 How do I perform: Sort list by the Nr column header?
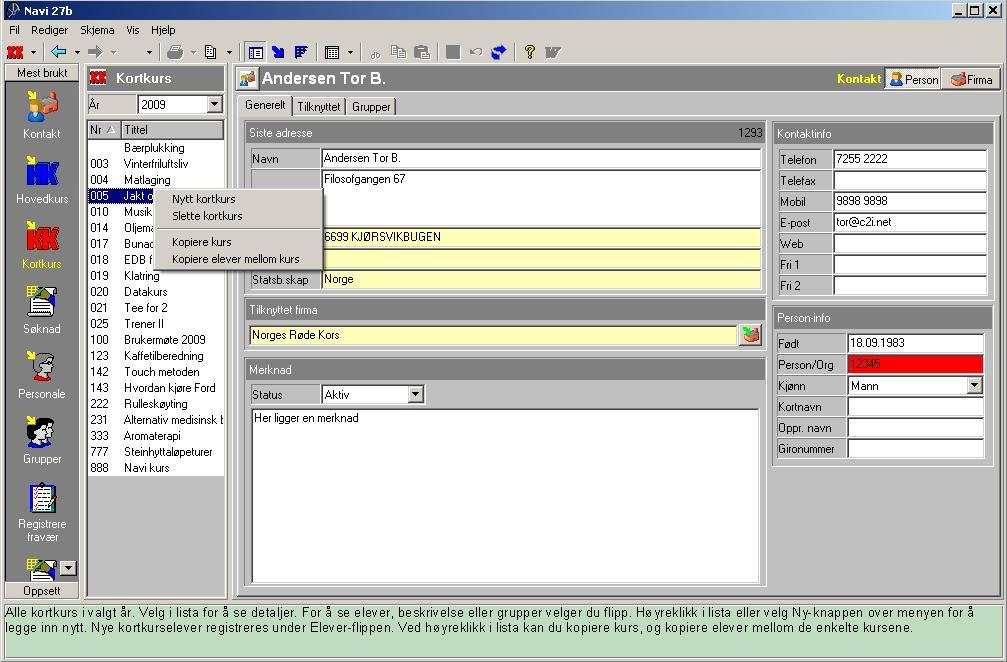(x=103, y=130)
